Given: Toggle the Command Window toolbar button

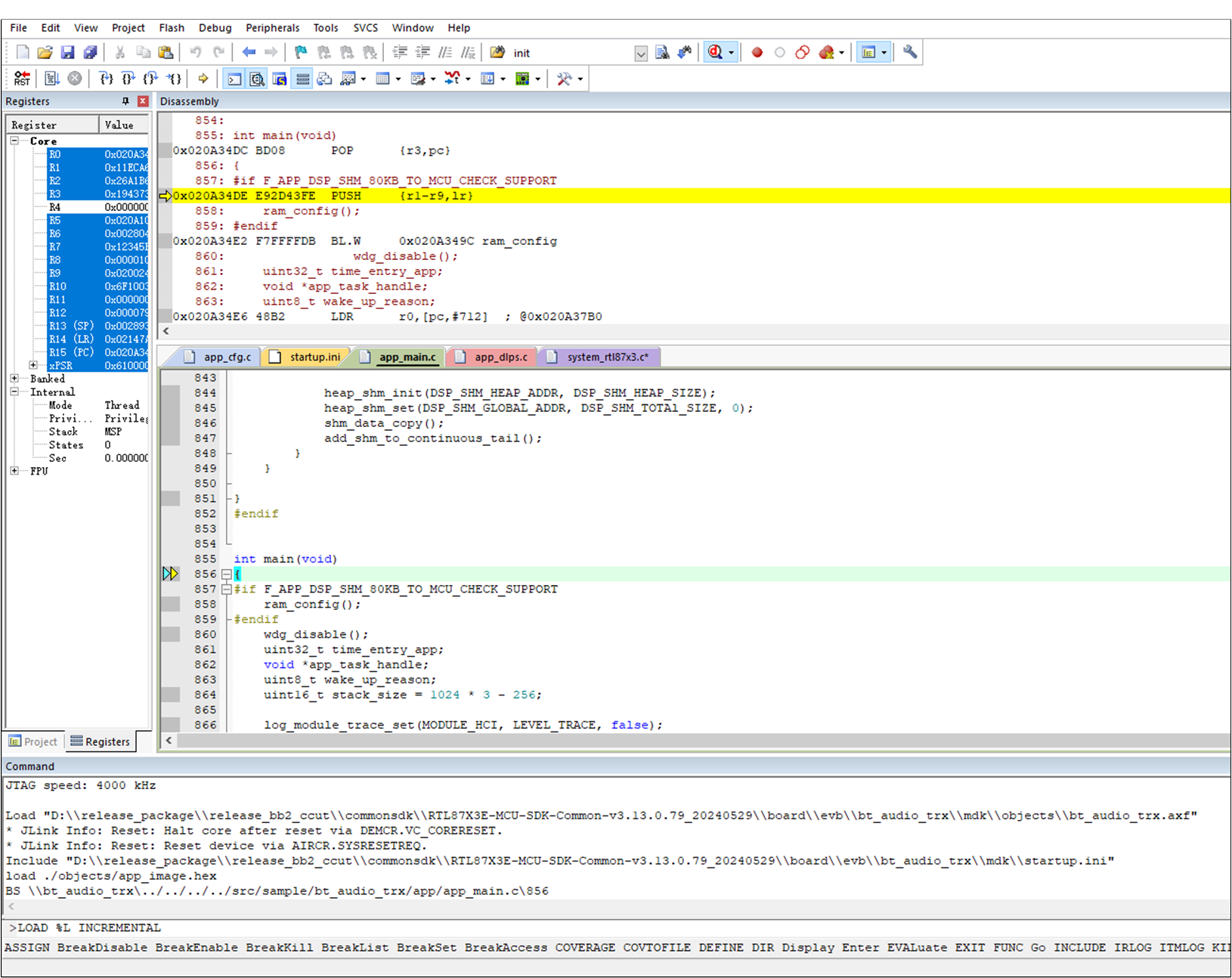Looking at the screenshot, I should [x=235, y=79].
